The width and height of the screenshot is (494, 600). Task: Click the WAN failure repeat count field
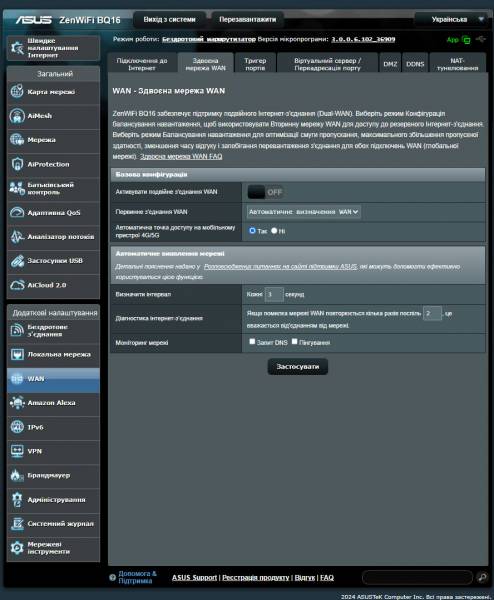click(x=432, y=313)
